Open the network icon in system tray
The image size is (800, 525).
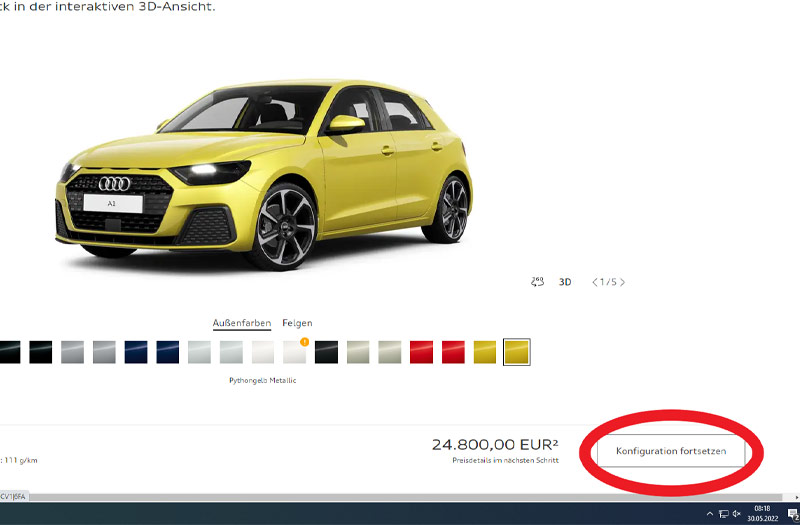pos(723,514)
